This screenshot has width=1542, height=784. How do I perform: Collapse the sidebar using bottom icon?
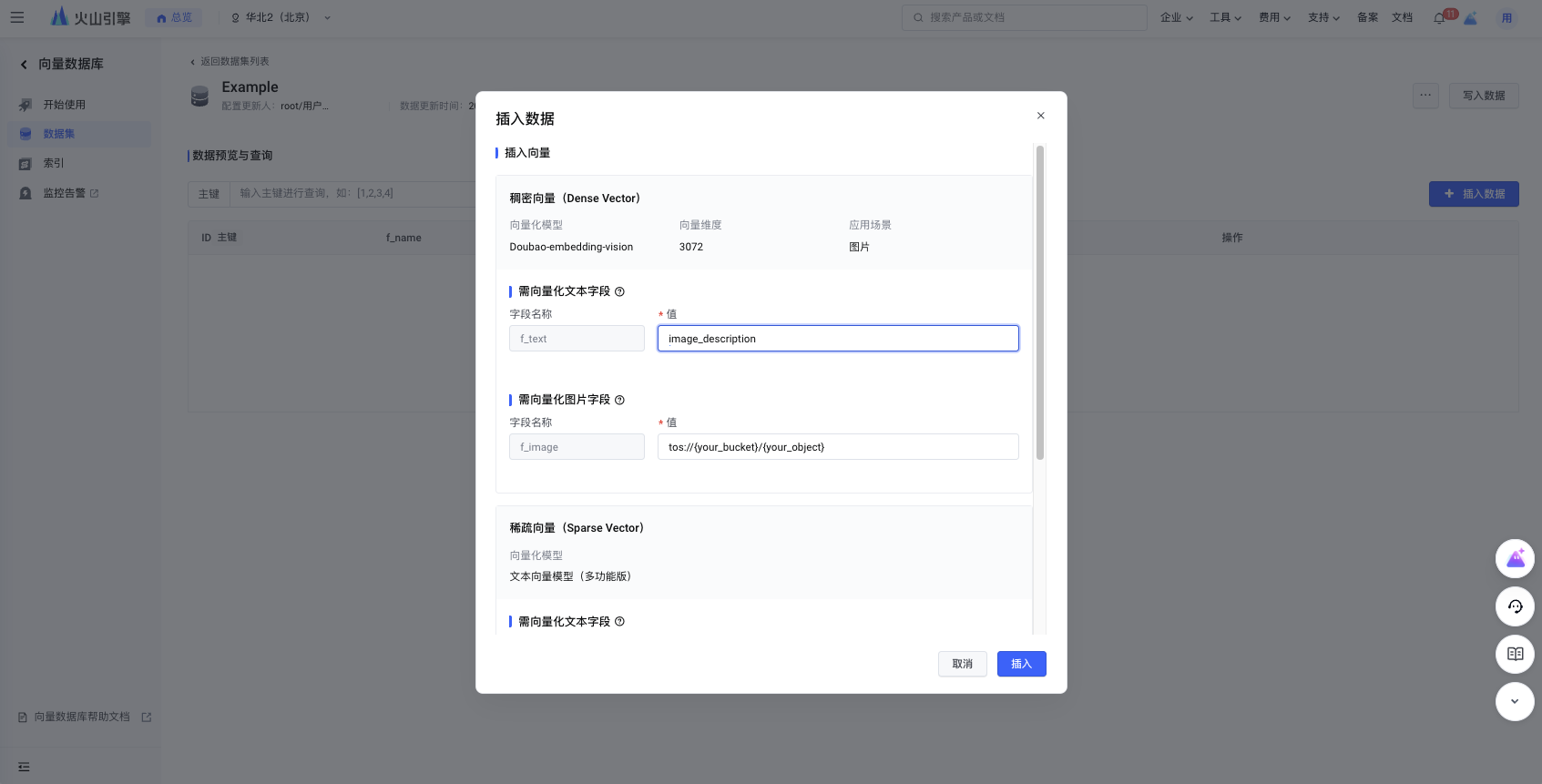[x=24, y=767]
